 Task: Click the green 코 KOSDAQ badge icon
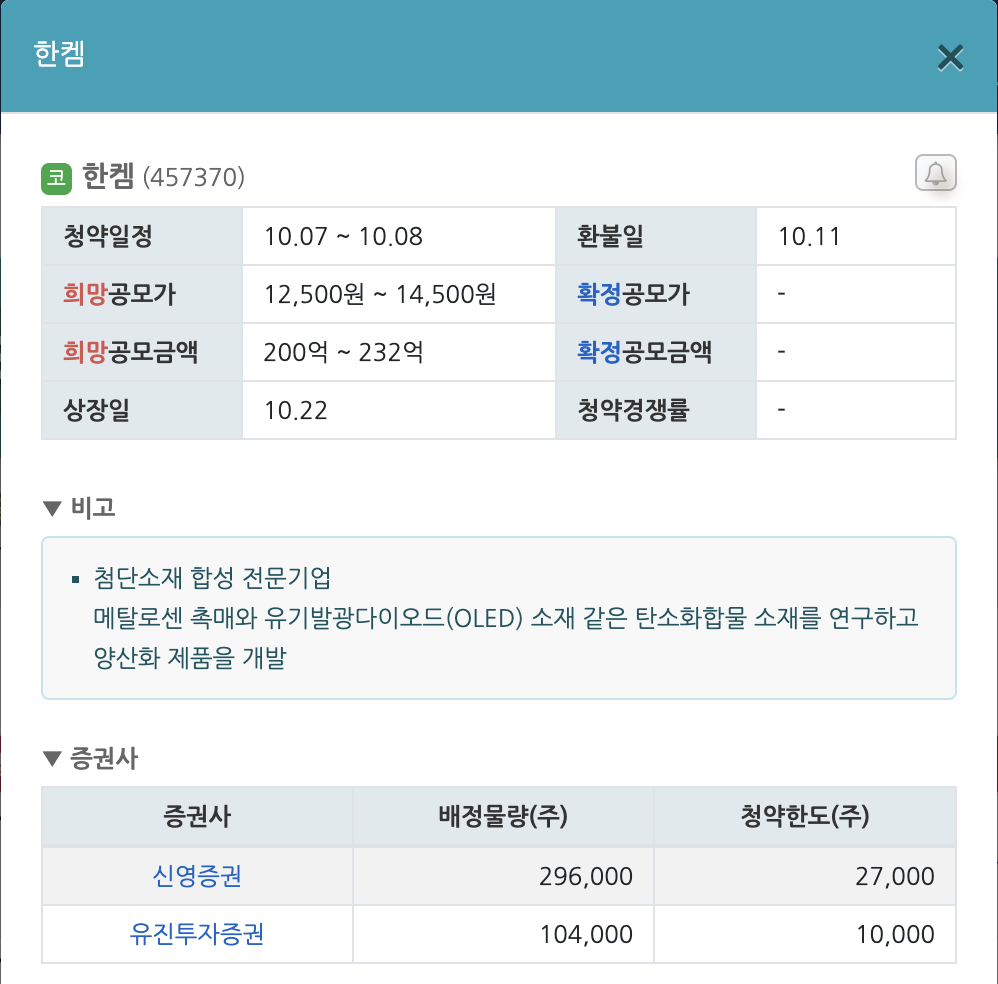57,178
